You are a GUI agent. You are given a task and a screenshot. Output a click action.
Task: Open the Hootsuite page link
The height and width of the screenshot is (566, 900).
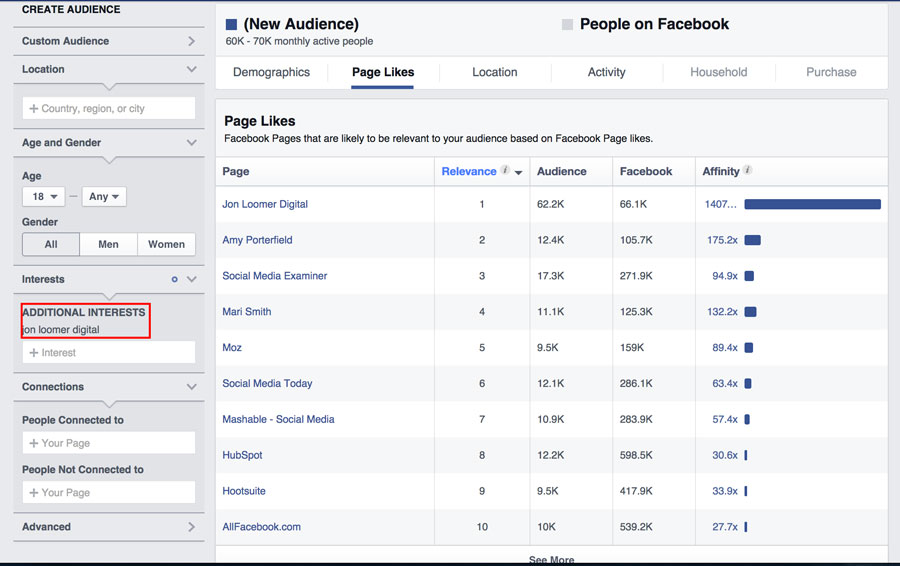pyautogui.click(x=244, y=491)
